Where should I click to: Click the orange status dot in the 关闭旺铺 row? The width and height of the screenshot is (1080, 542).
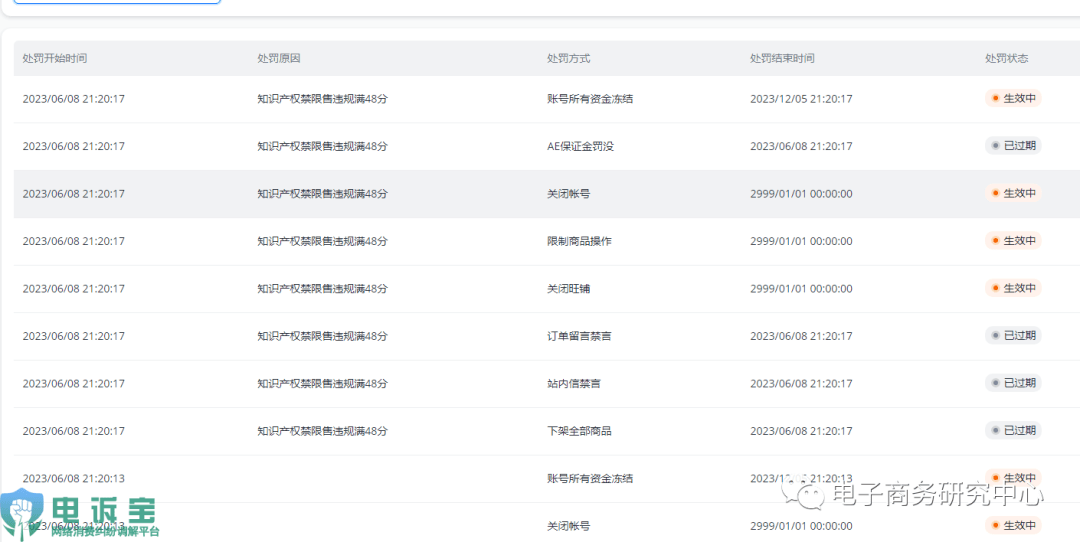(x=995, y=288)
